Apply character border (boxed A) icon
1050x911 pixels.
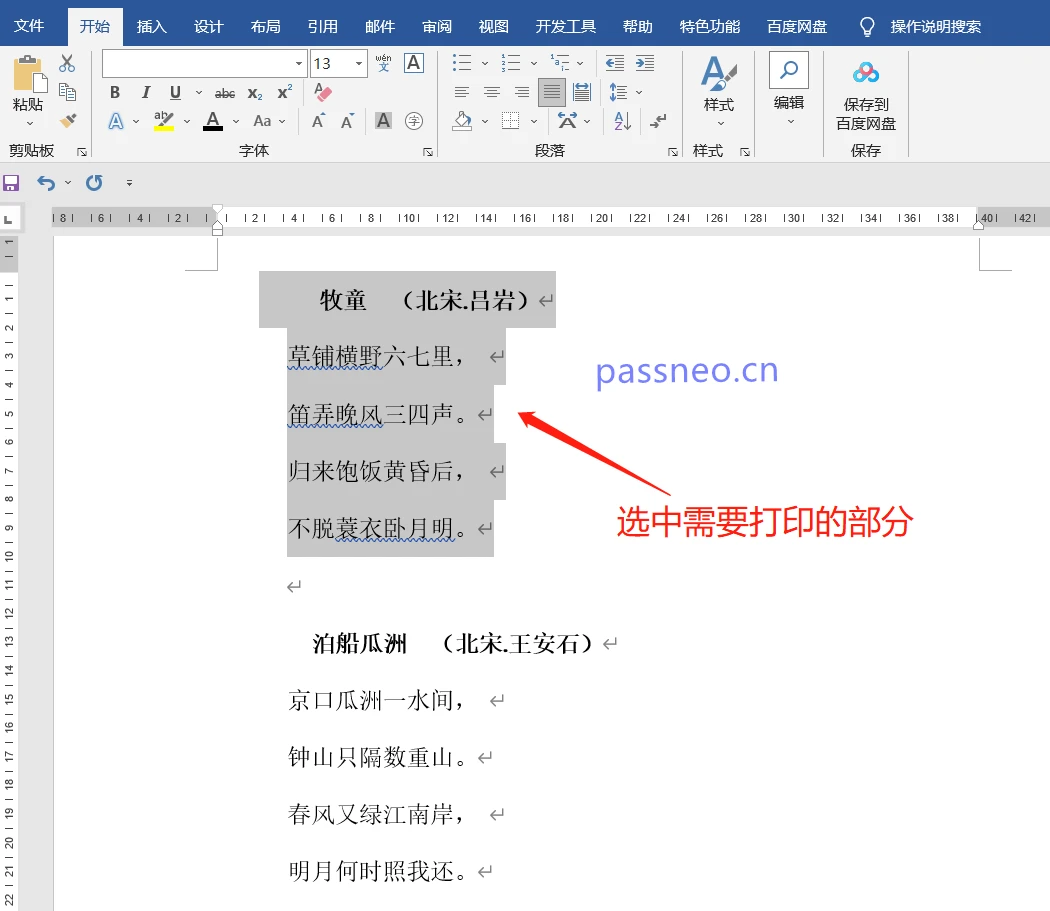point(414,63)
